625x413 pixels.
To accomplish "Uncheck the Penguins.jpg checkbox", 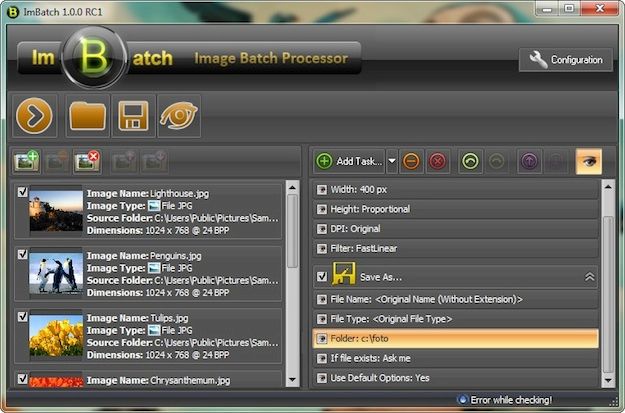I will (23, 254).
